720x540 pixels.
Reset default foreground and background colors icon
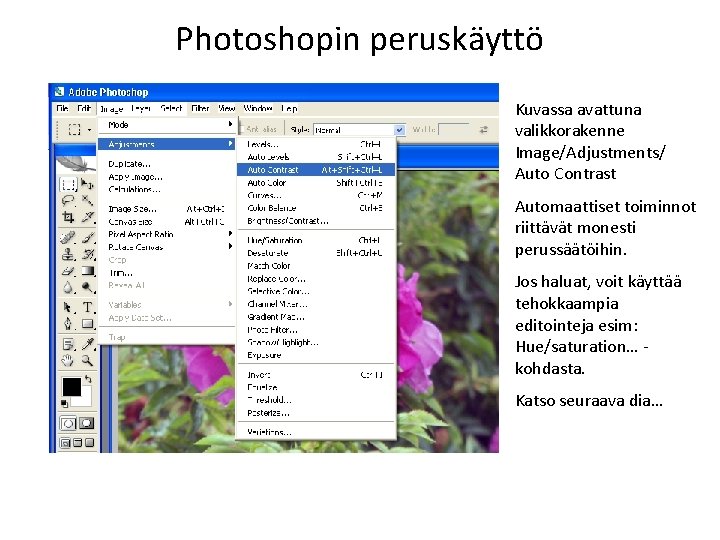(65, 404)
